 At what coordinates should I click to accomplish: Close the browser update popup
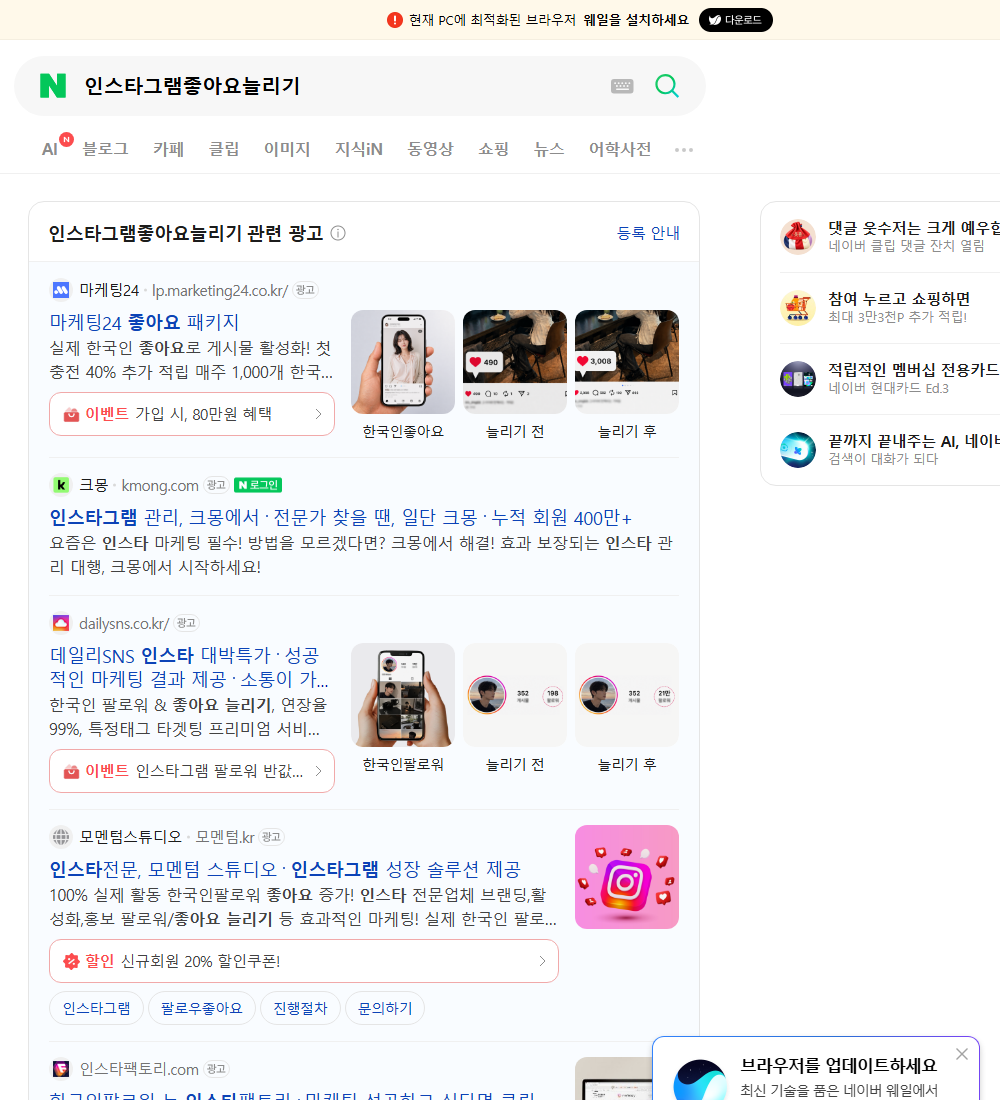(x=961, y=1054)
